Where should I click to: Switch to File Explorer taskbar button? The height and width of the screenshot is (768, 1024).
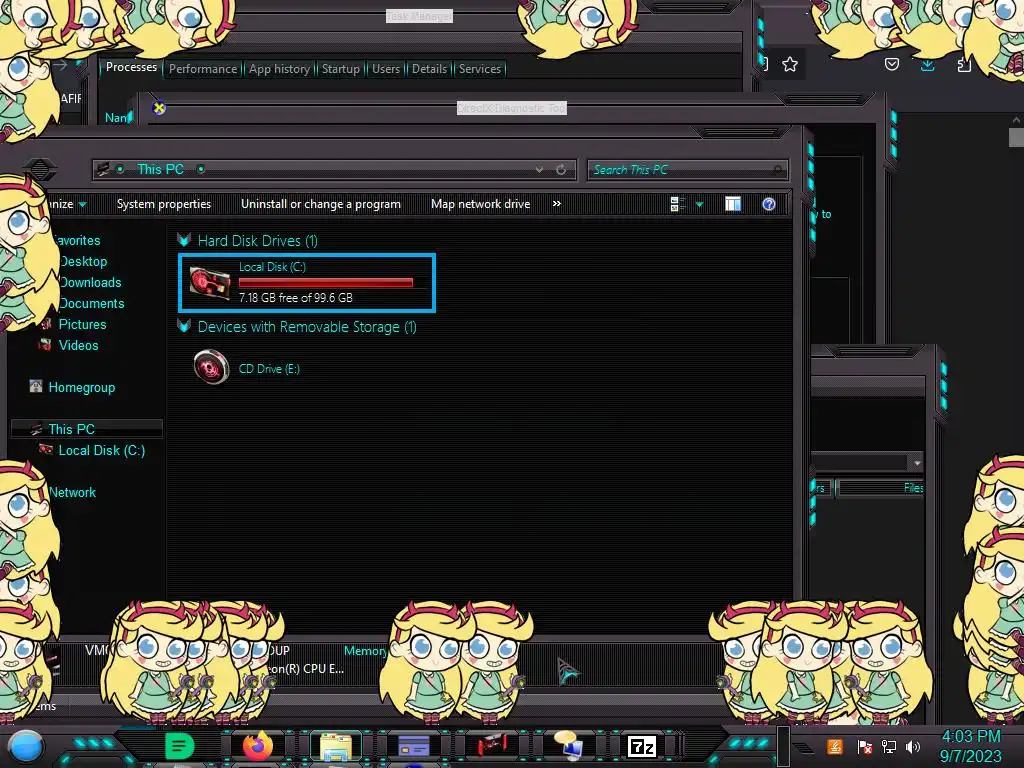336,747
